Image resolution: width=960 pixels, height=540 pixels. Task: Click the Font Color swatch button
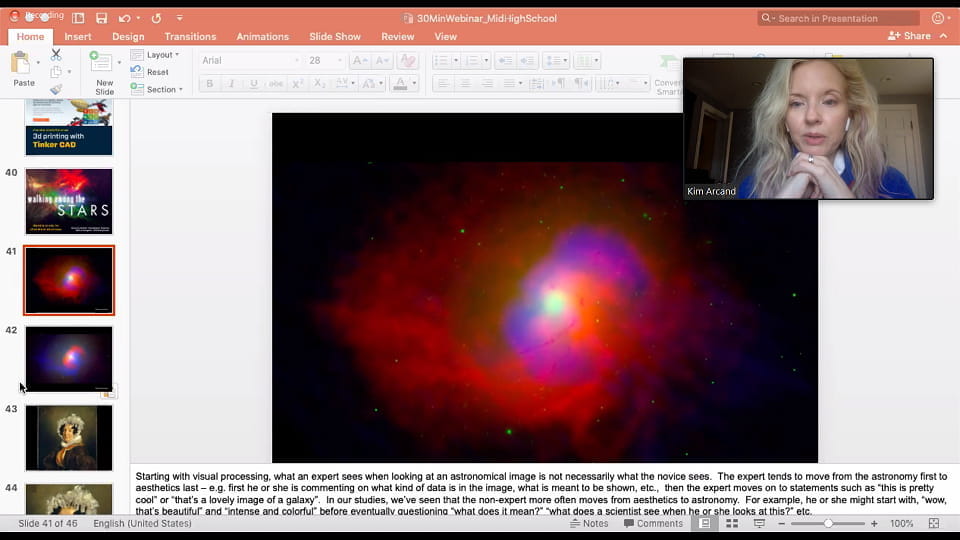pos(400,83)
